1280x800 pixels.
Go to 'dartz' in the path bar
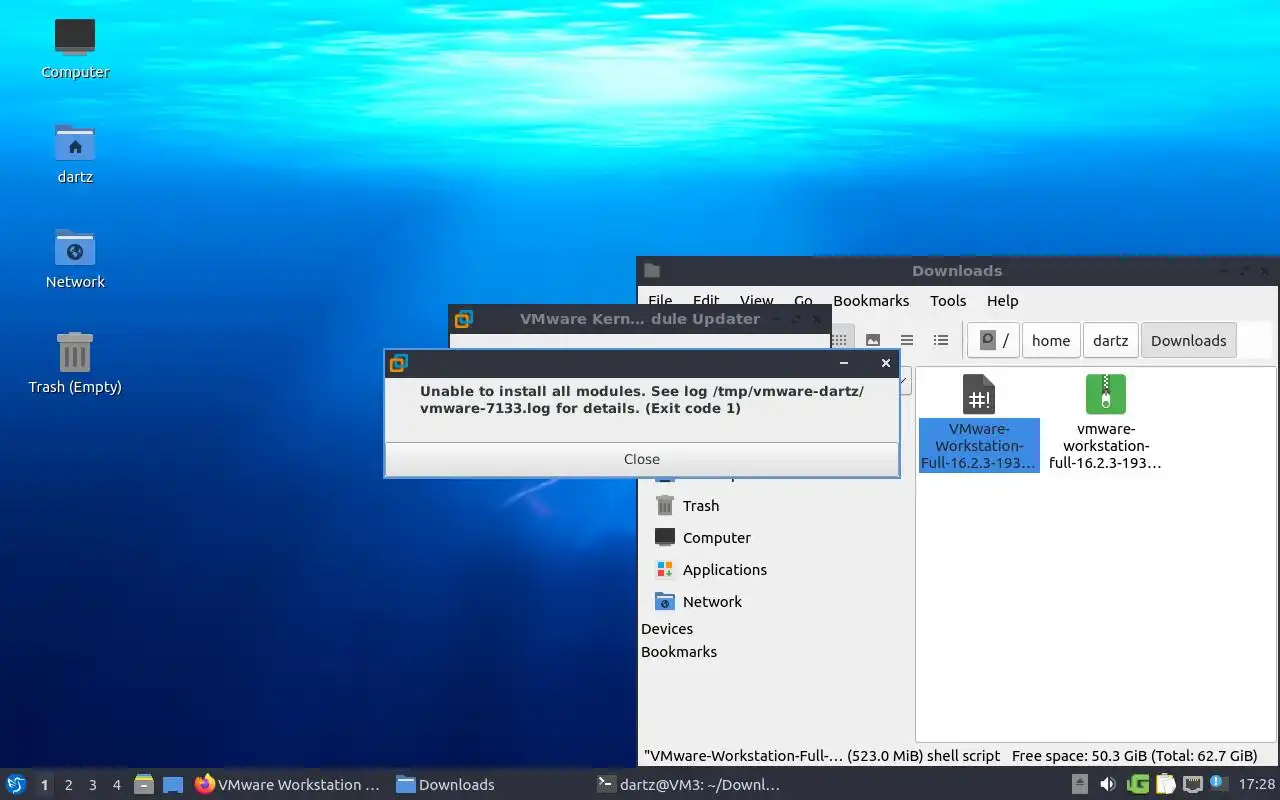(1110, 340)
